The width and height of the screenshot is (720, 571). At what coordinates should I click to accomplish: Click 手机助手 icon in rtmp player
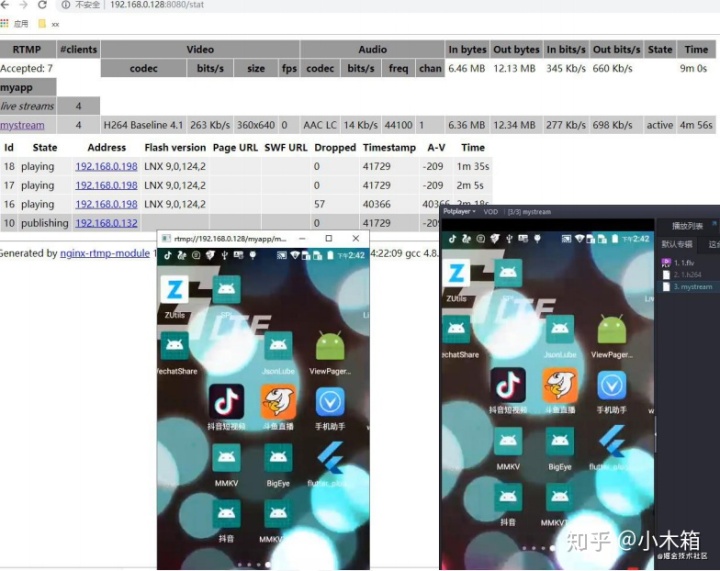coord(330,402)
